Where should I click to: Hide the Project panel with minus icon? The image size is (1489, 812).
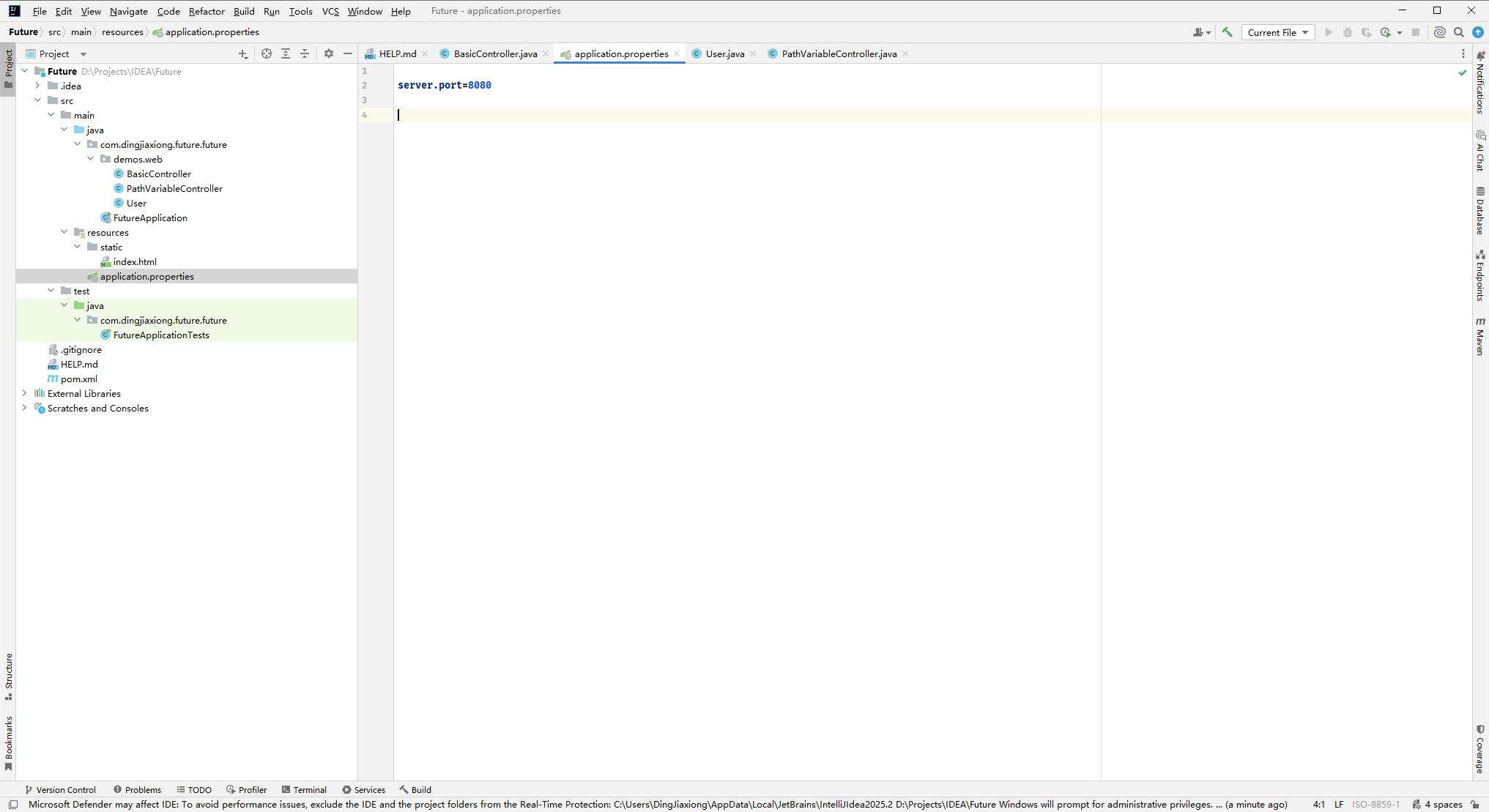tap(348, 53)
